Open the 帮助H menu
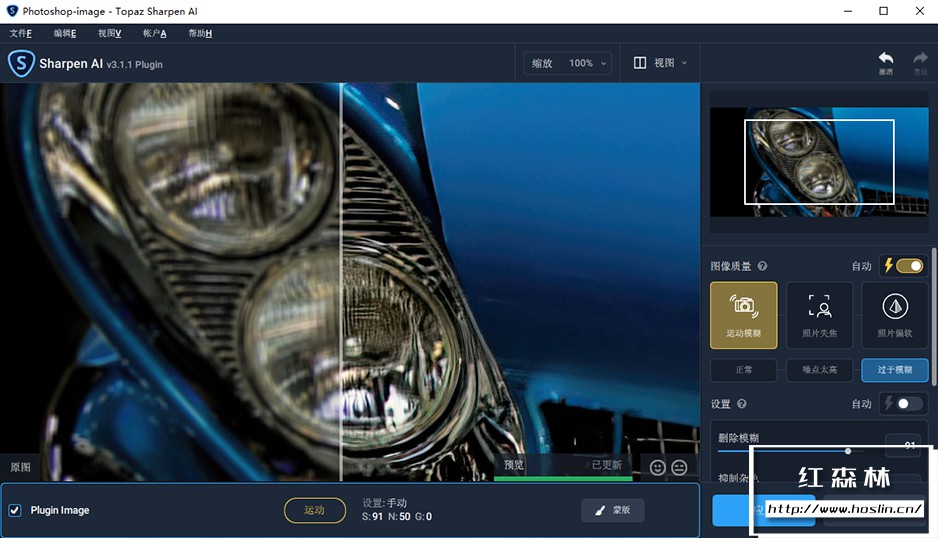Screen dimensions: 938x538 tap(200, 33)
